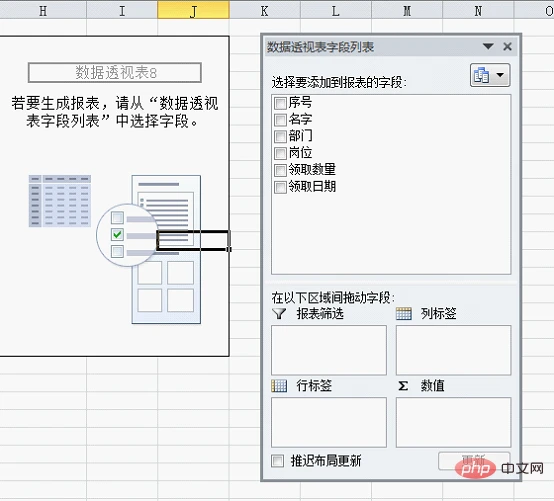This screenshot has height=501, width=554.
Task: Click the 列标签 grid icon
Action: click(404, 313)
